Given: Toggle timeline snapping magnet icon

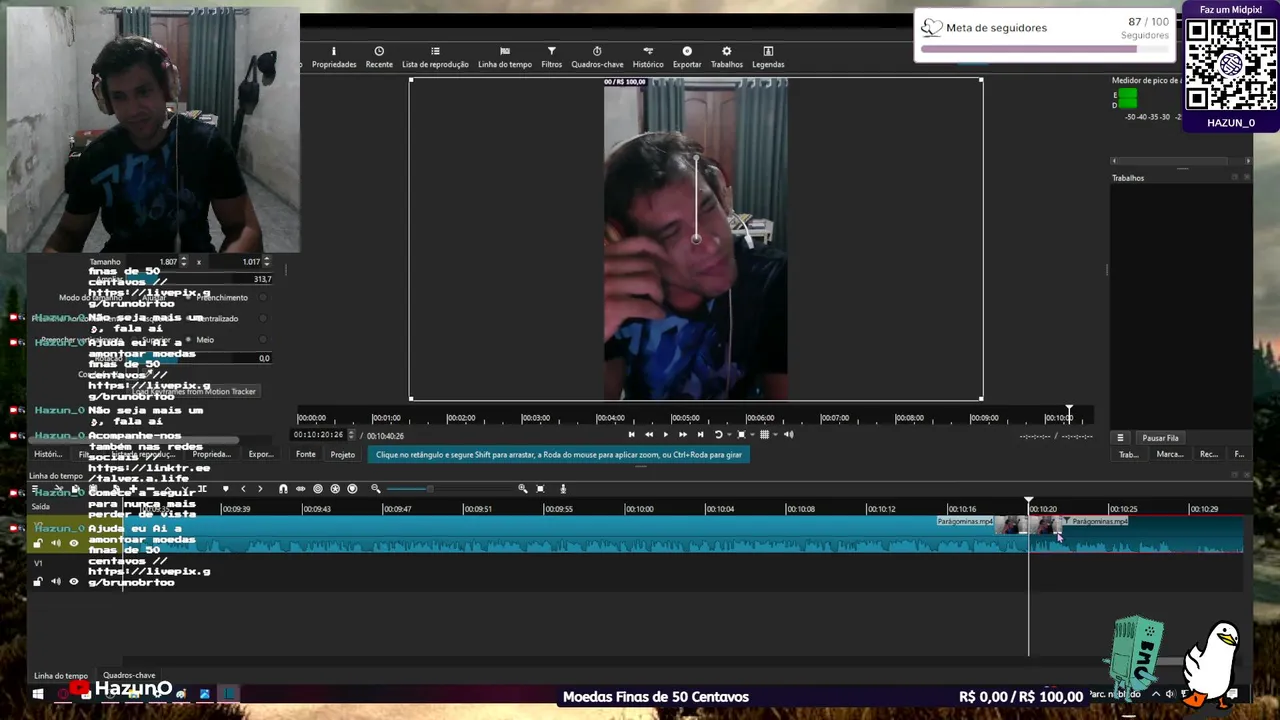Looking at the screenshot, I should (x=283, y=488).
